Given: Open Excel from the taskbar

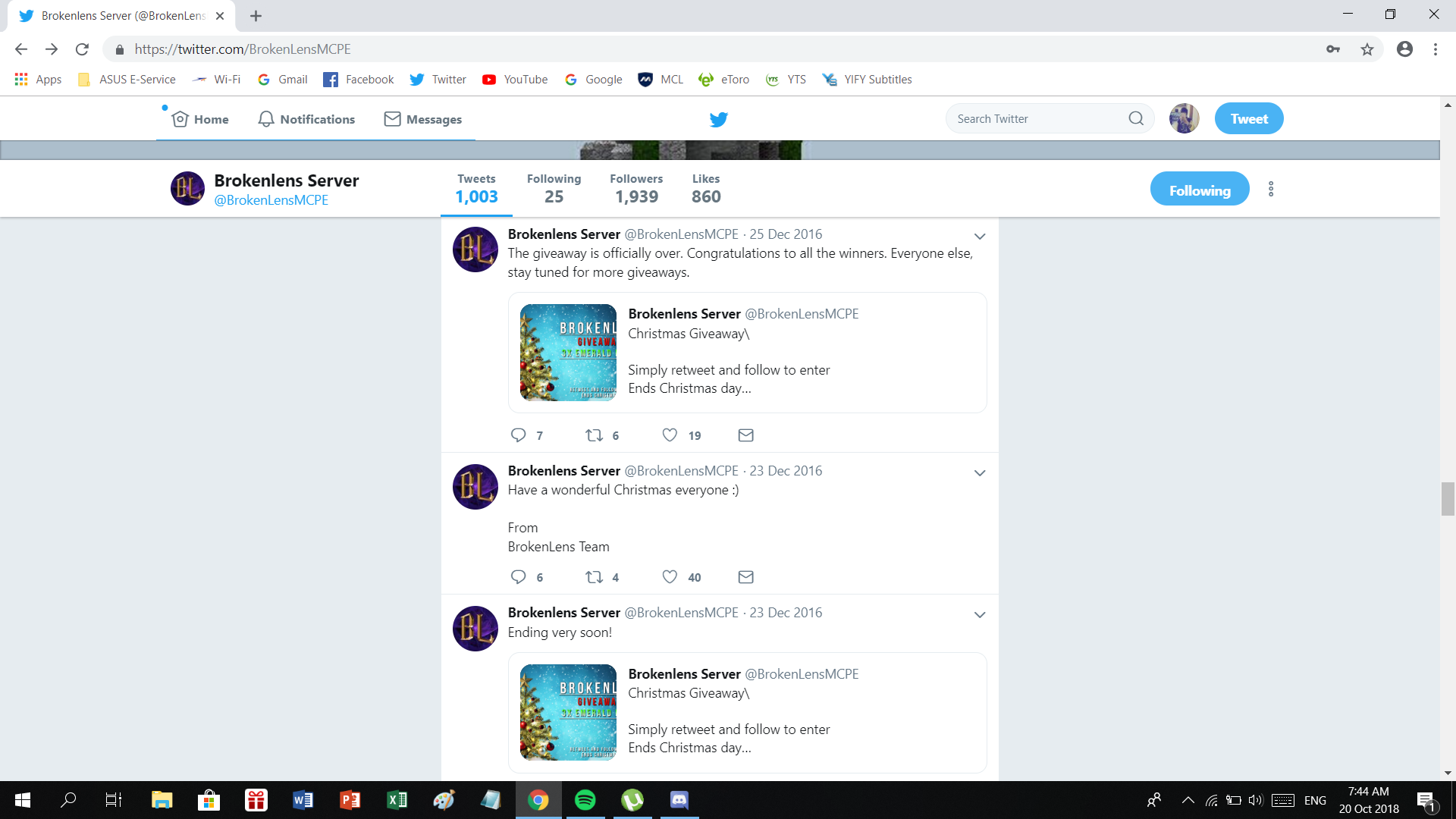Looking at the screenshot, I should (397, 800).
